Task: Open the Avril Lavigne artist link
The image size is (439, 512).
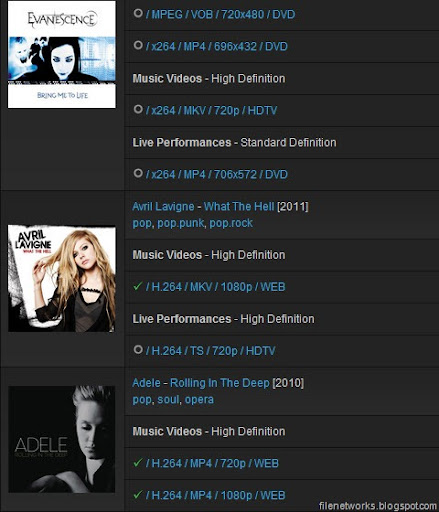Action: coord(163,206)
